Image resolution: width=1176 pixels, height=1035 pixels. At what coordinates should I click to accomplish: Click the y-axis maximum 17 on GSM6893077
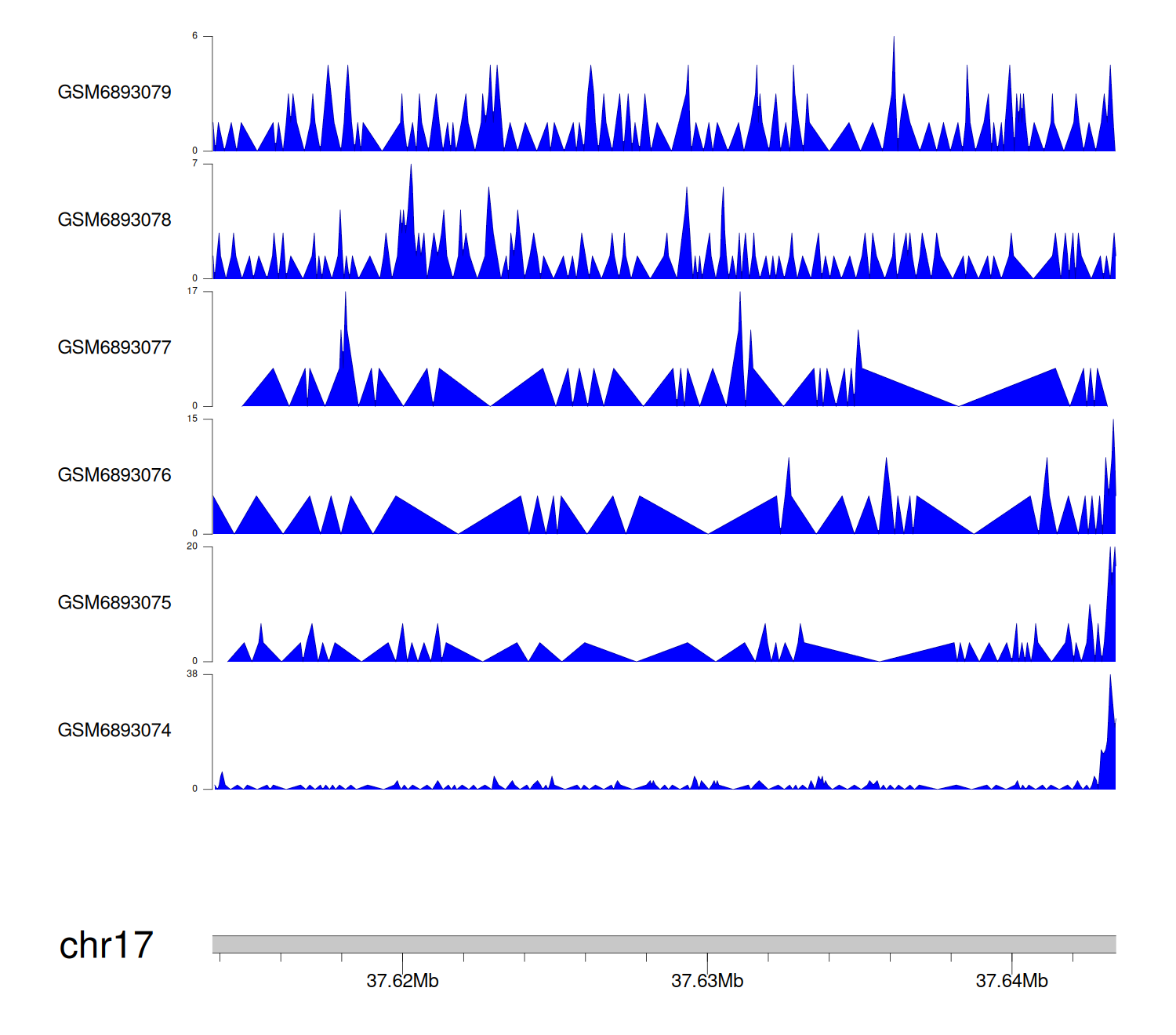click(x=192, y=292)
